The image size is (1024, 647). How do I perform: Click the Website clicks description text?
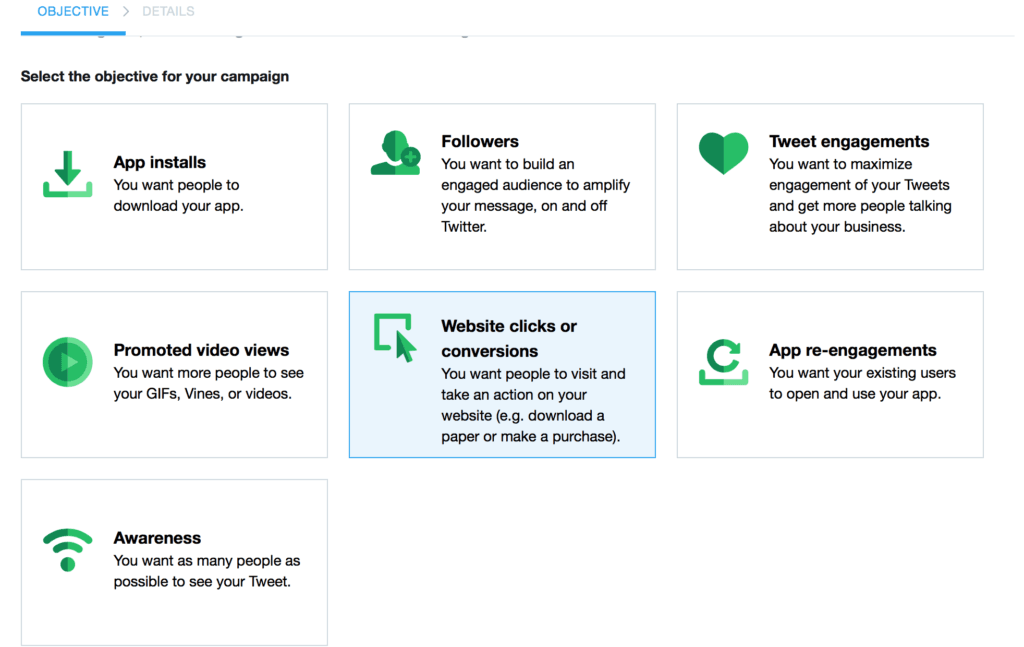click(x=533, y=405)
